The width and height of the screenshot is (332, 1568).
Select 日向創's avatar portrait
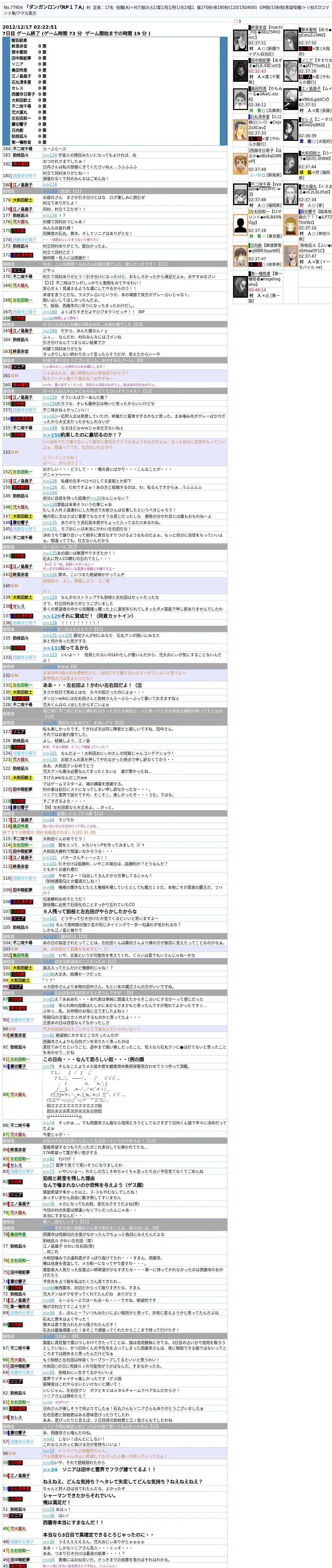pyautogui.click(x=241, y=256)
